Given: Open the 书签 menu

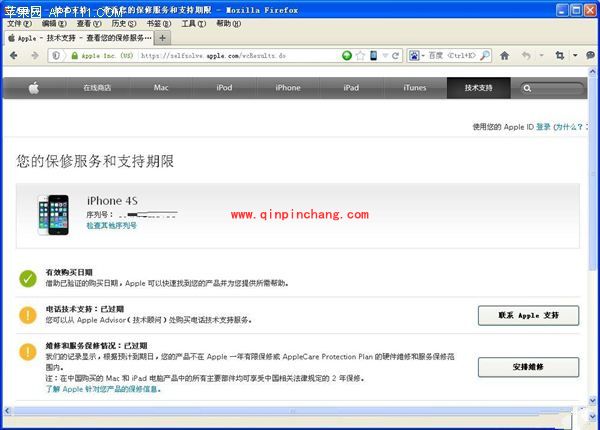Looking at the screenshot, I should point(159,24).
